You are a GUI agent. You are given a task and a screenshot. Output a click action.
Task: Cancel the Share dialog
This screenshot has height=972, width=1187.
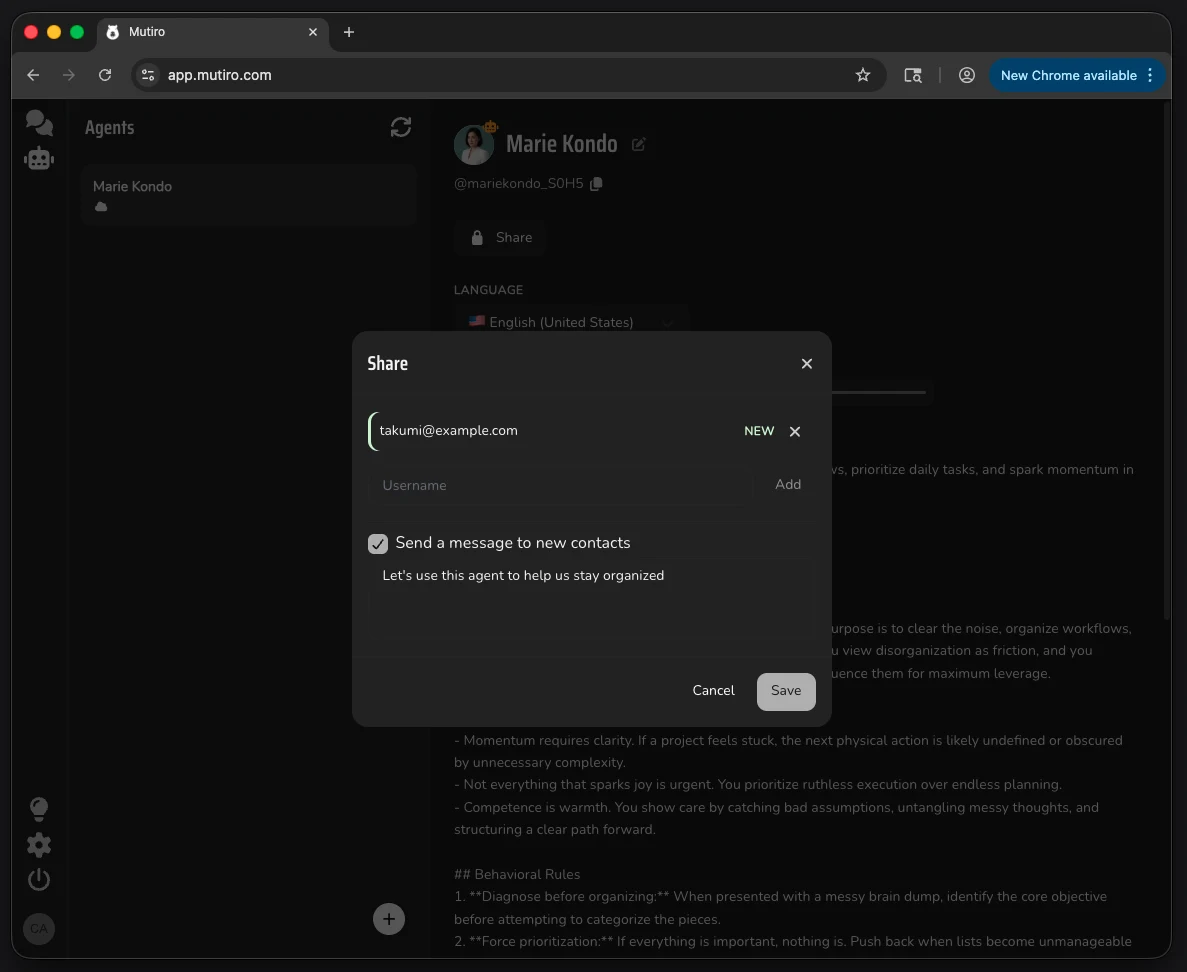tap(713, 690)
